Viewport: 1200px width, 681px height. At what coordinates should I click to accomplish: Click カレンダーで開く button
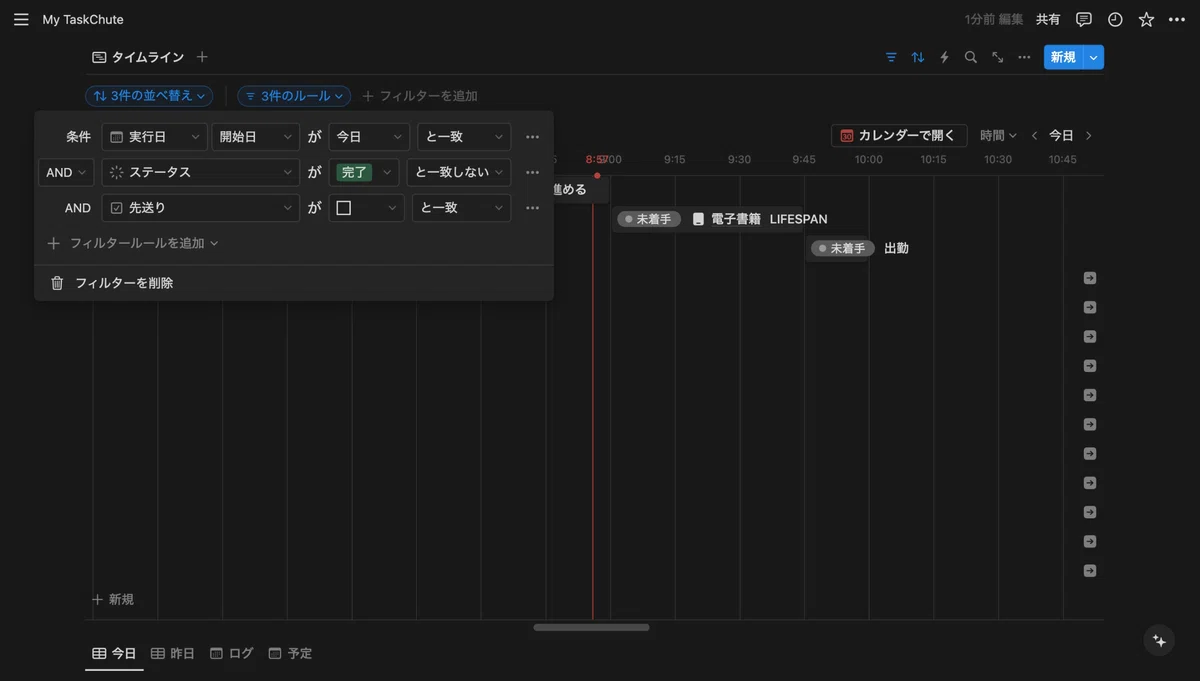tap(899, 136)
